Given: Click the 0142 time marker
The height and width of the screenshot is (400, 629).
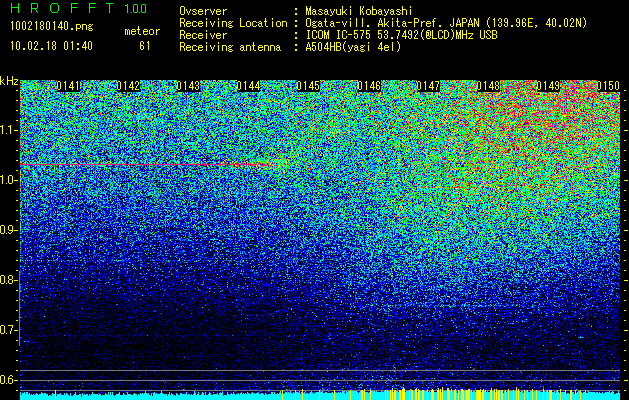Looking at the screenshot, I should (128, 86).
